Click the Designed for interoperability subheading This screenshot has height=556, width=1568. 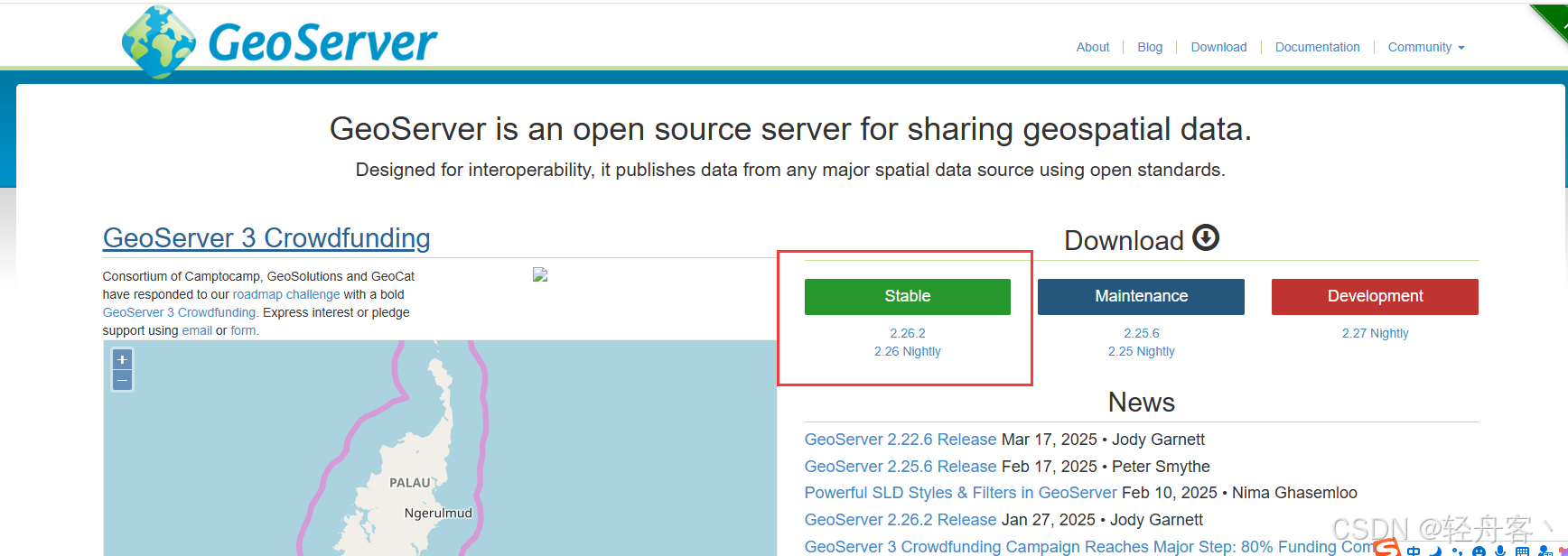790,170
